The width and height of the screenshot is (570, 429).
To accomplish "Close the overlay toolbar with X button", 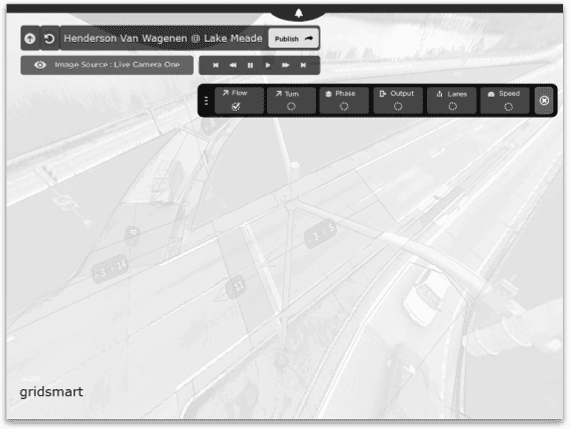I will [x=544, y=100].
